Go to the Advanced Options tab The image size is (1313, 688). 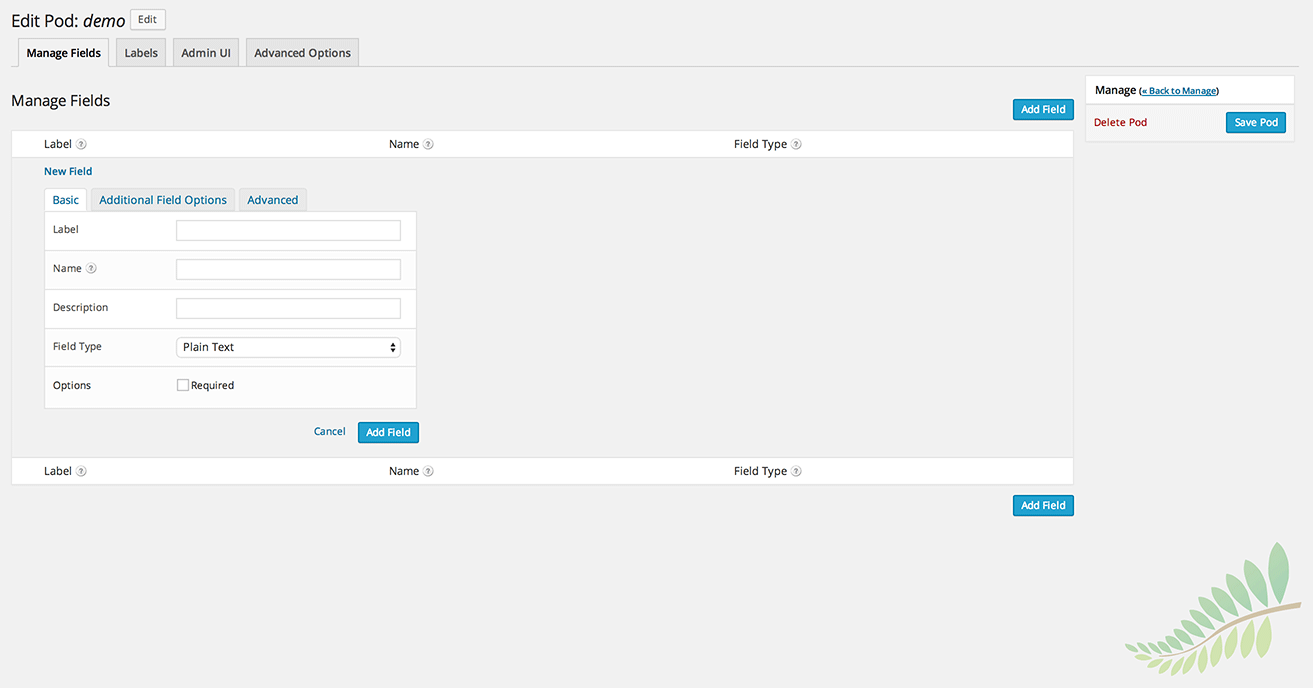[302, 53]
